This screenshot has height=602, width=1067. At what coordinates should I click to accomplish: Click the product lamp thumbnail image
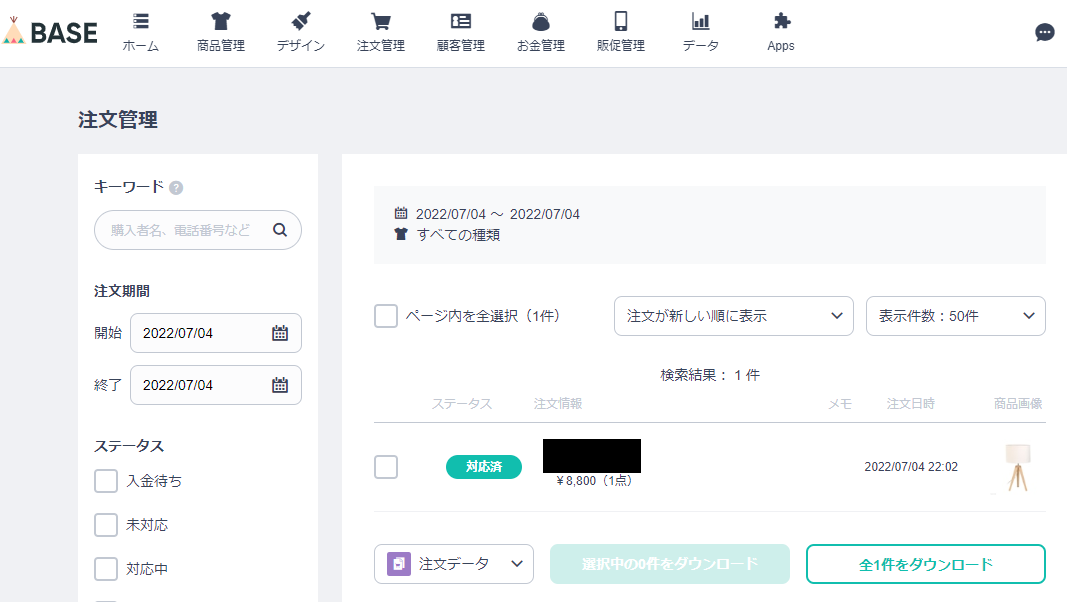pyautogui.click(x=1018, y=467)
